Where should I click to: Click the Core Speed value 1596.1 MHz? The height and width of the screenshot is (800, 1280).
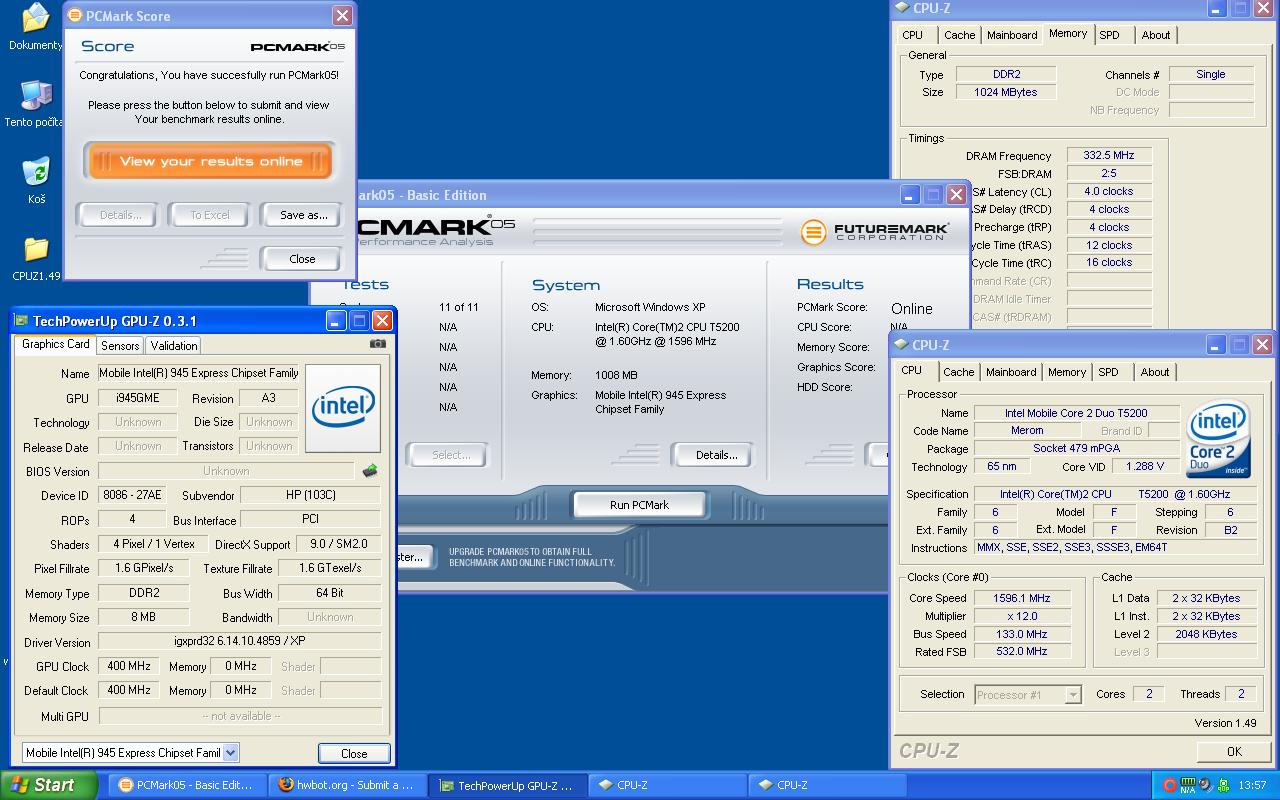click(1021, 598)
